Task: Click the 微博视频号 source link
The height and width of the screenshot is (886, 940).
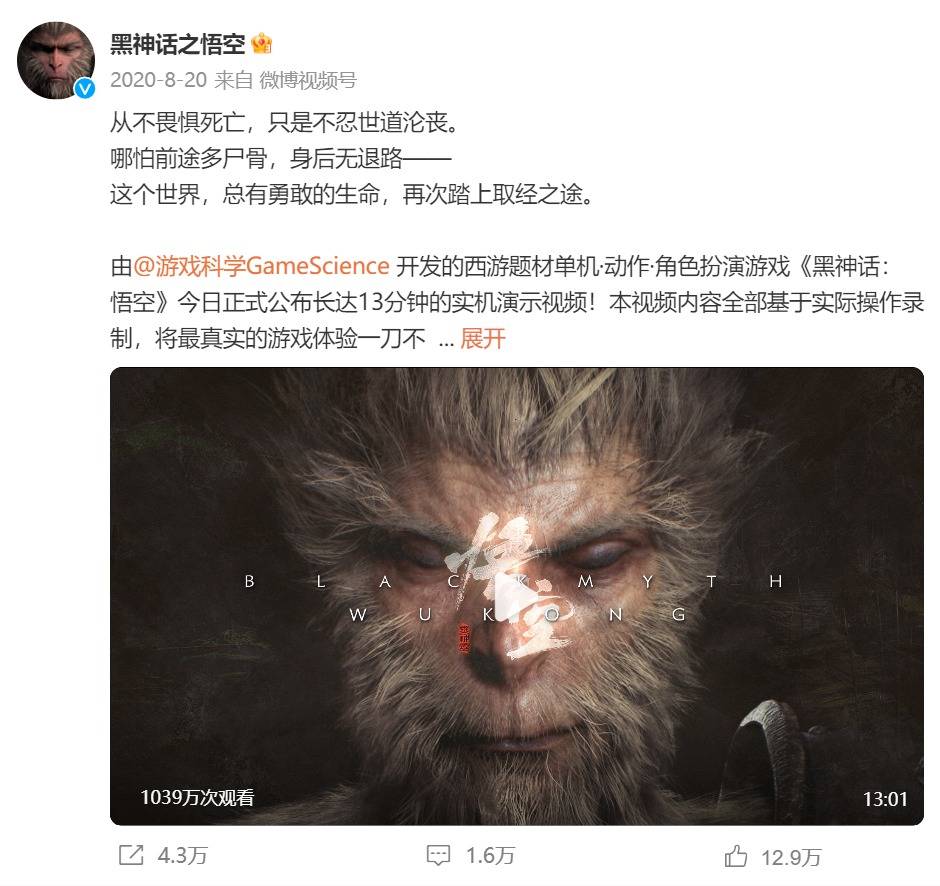Action: click(308, 80)
